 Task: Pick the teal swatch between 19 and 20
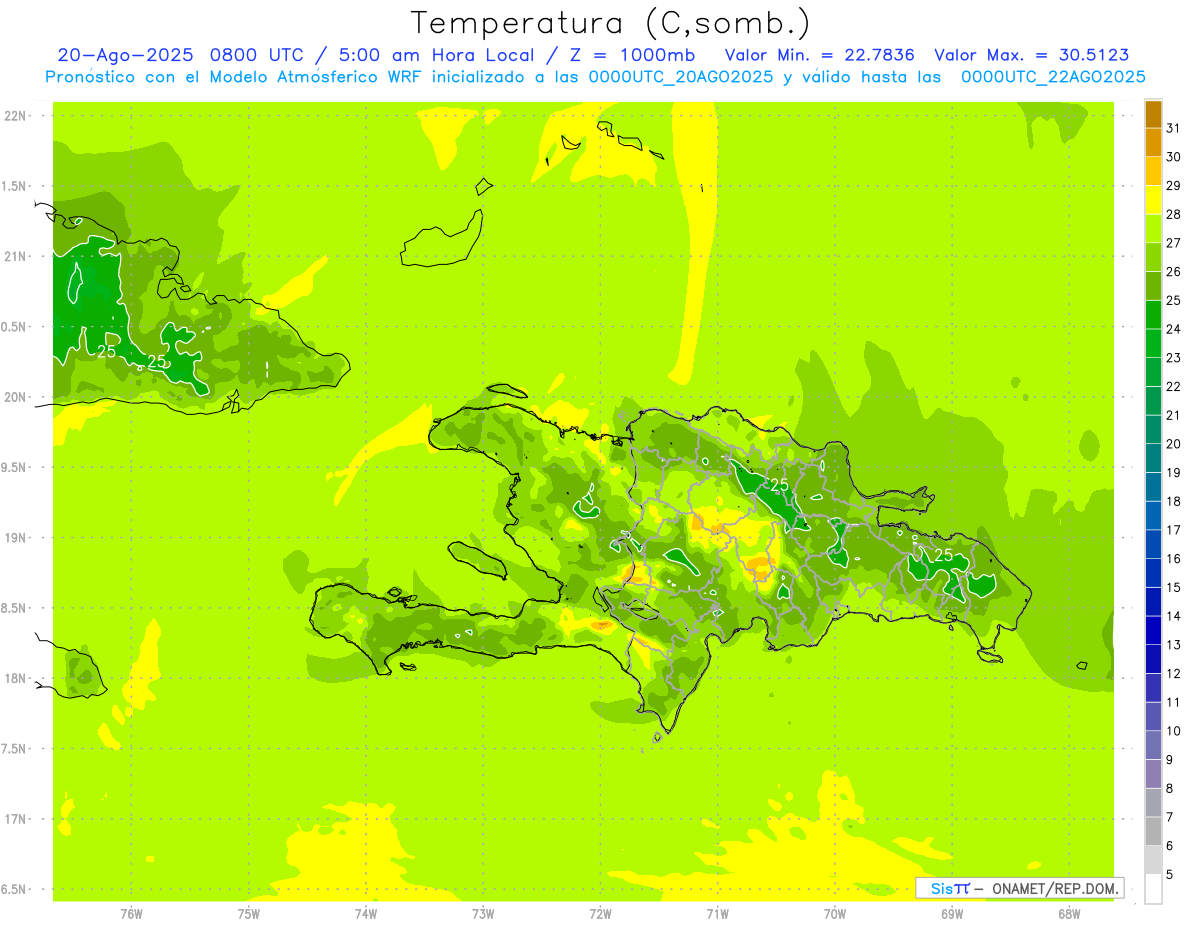pyautogui.click(x=1153, y=459)
